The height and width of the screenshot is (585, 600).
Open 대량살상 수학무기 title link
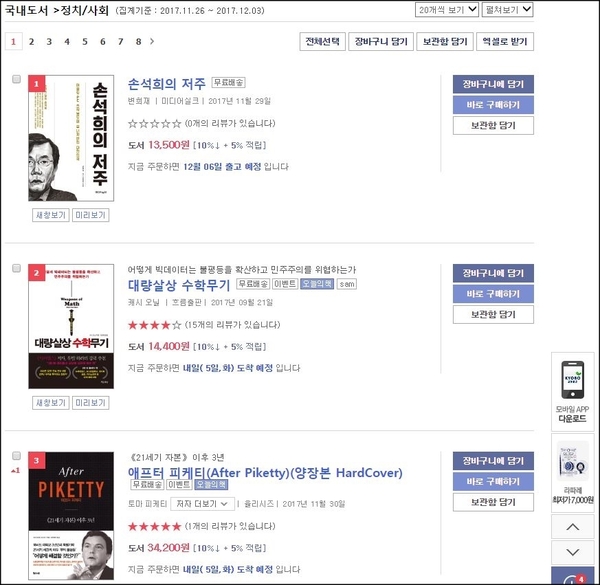pos(179,285)
